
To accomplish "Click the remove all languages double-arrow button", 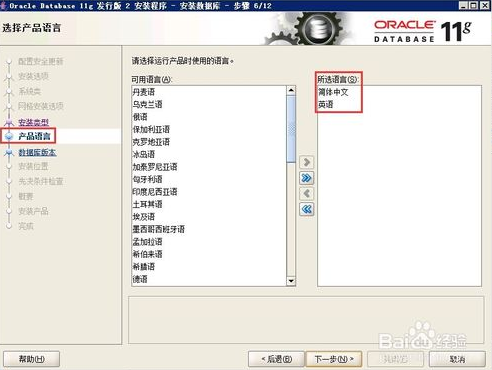I will pyautogui.click(x=306, y=209).
